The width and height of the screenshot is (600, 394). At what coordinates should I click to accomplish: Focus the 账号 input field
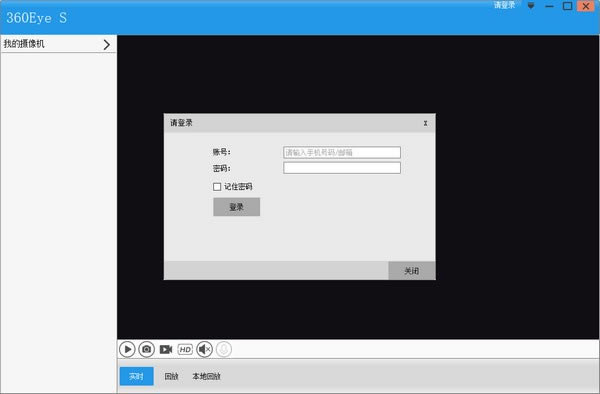coord(342,152)
